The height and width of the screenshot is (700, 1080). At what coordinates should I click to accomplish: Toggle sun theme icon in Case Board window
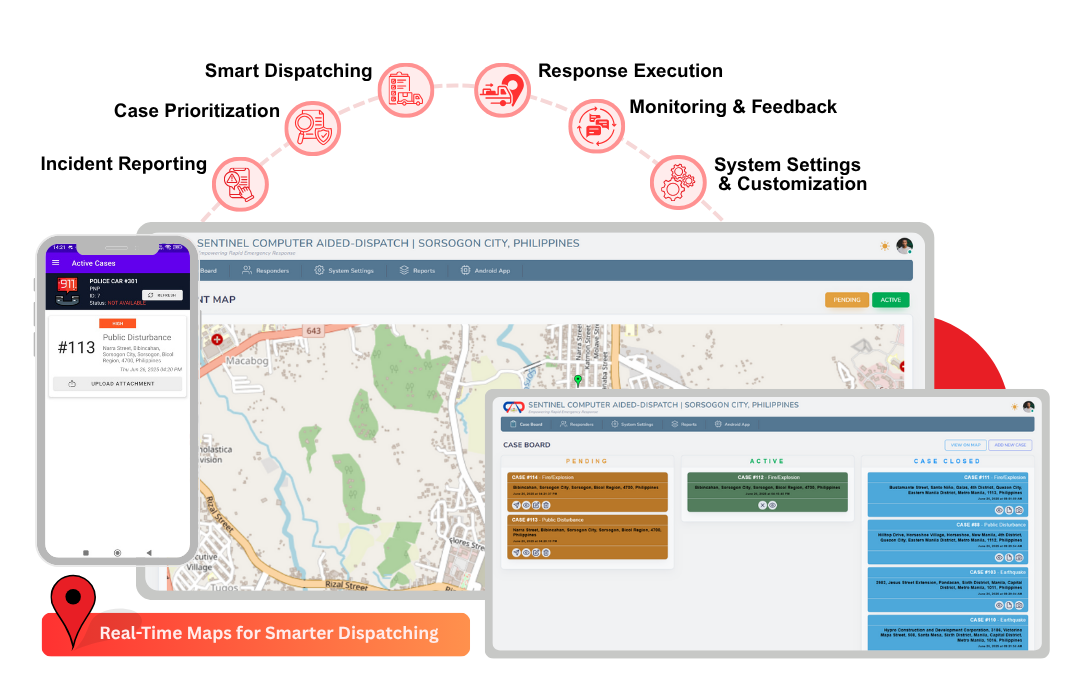point(1014,407)
